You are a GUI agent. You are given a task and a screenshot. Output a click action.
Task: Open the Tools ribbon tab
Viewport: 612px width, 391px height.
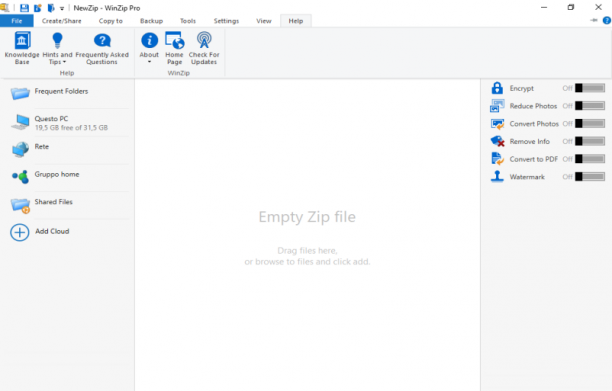point(188,21)
